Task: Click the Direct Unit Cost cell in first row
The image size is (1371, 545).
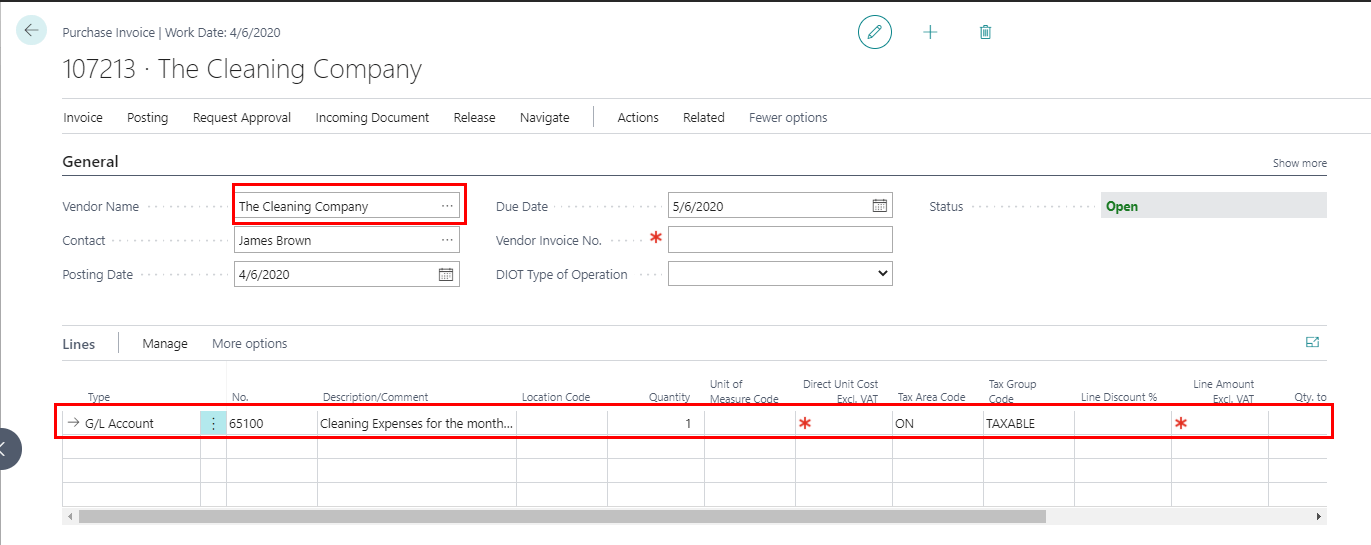Action: coord(844,423)
